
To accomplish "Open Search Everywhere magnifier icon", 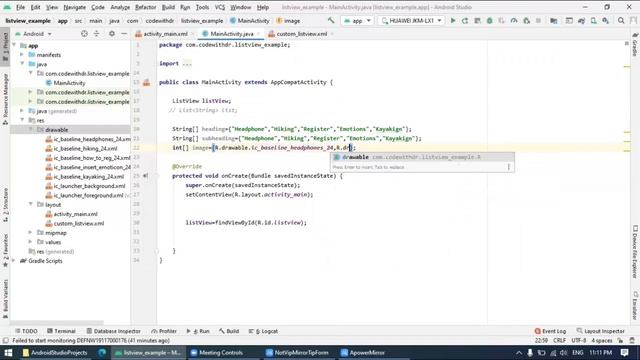I will tap(621, 20).
